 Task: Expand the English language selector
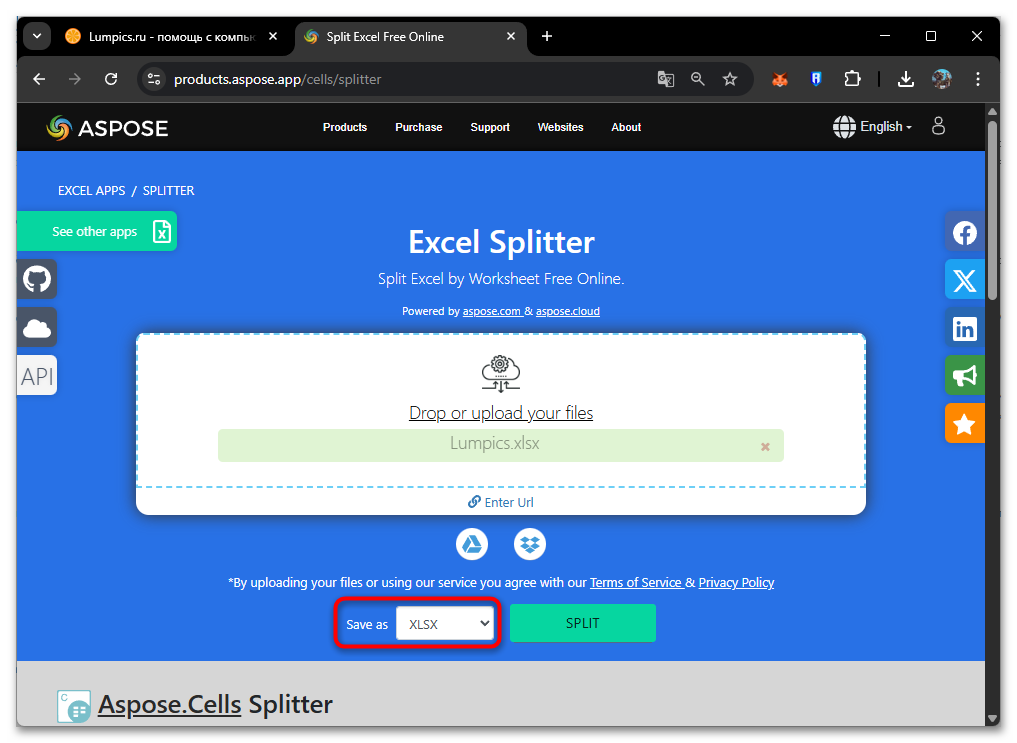873,127
